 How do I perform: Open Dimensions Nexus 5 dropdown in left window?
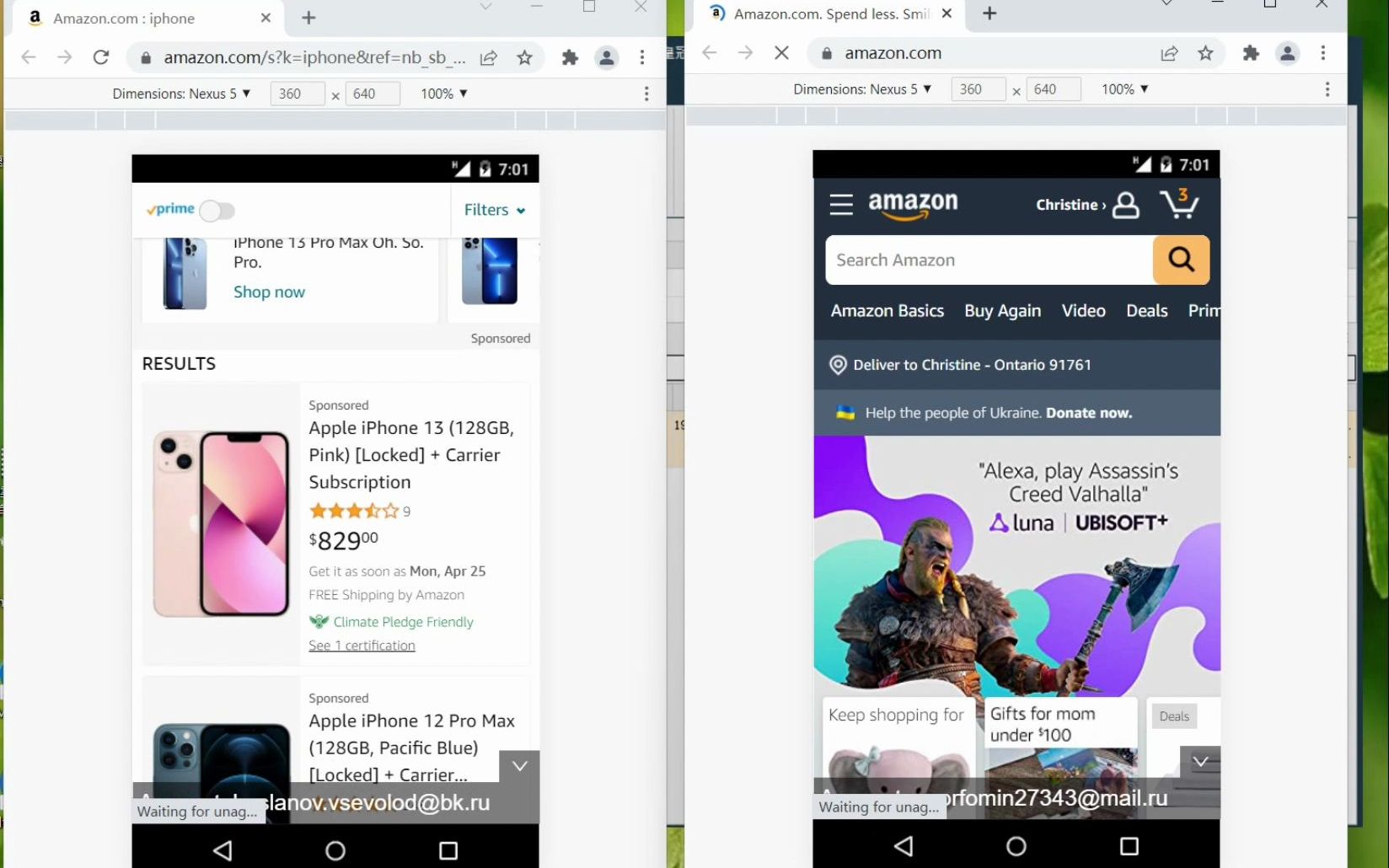tap(181, 94)
